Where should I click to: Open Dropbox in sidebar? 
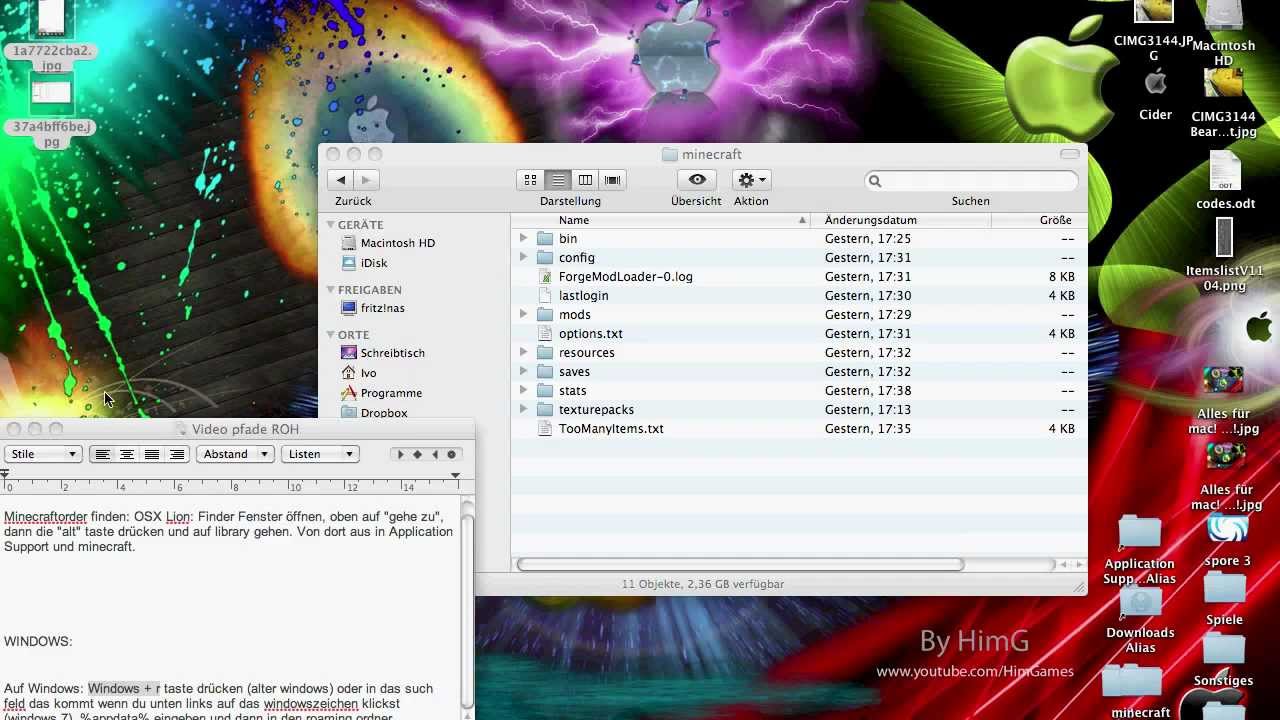coord(384,413)
